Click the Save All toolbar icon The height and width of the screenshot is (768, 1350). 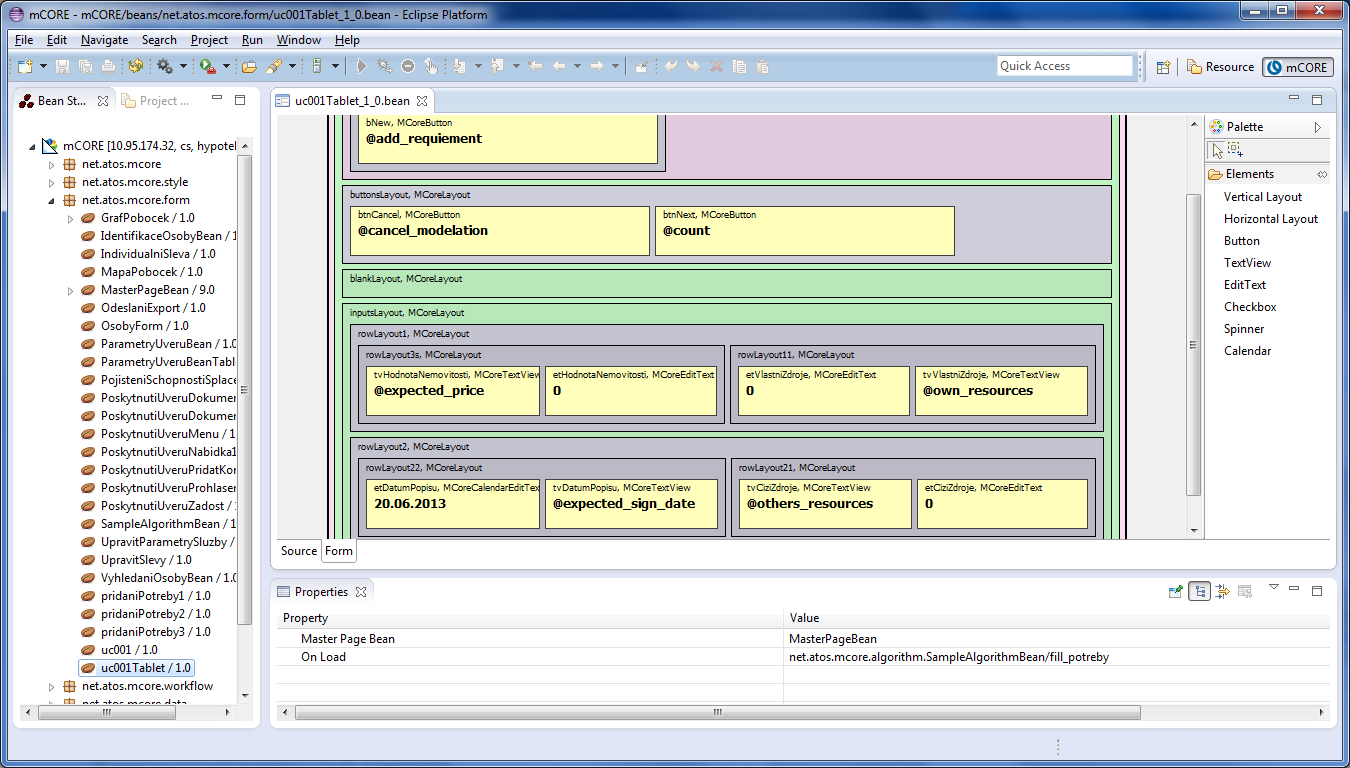(85, 66)
